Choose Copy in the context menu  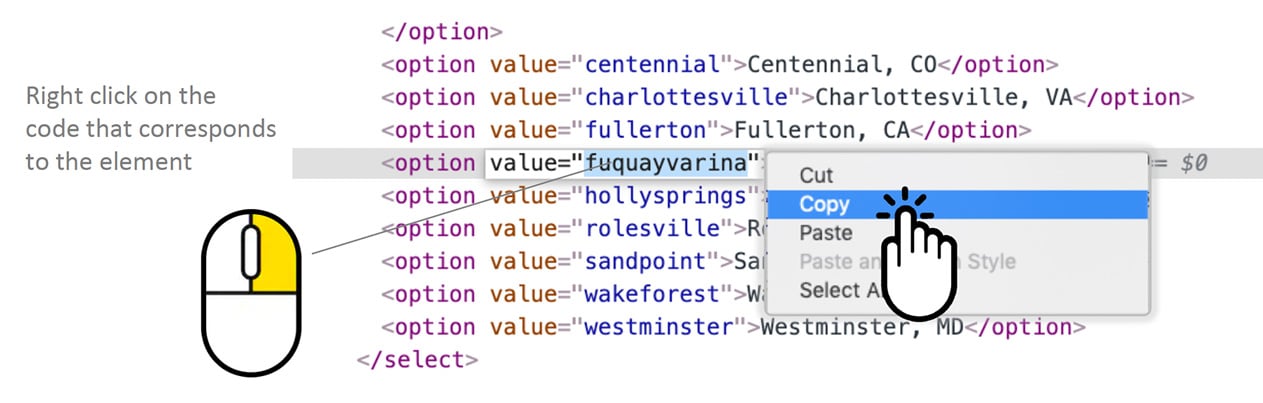tap(958, 204)
